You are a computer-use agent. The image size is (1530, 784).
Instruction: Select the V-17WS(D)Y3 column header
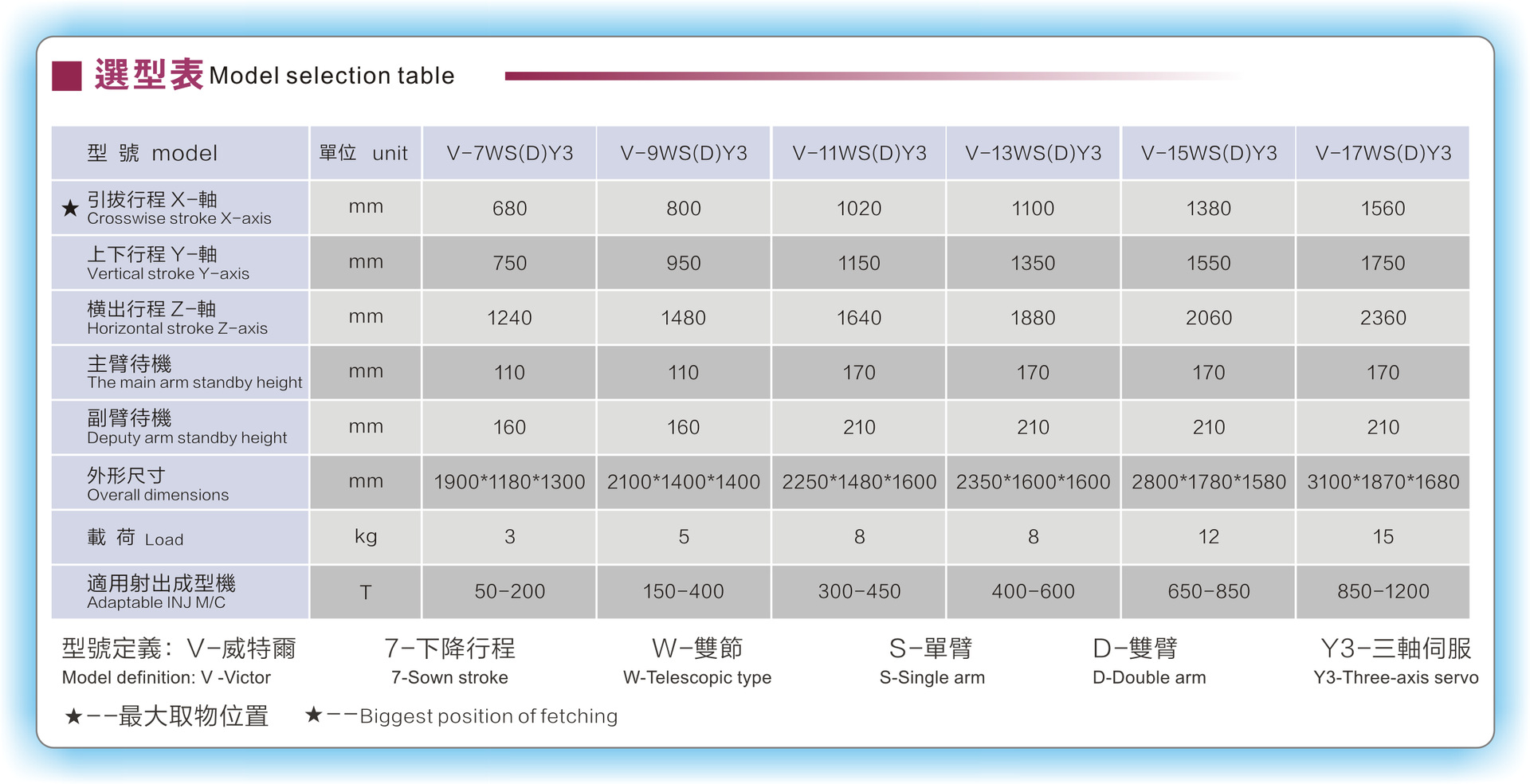pyautogui.click(x=1383, y=153)
